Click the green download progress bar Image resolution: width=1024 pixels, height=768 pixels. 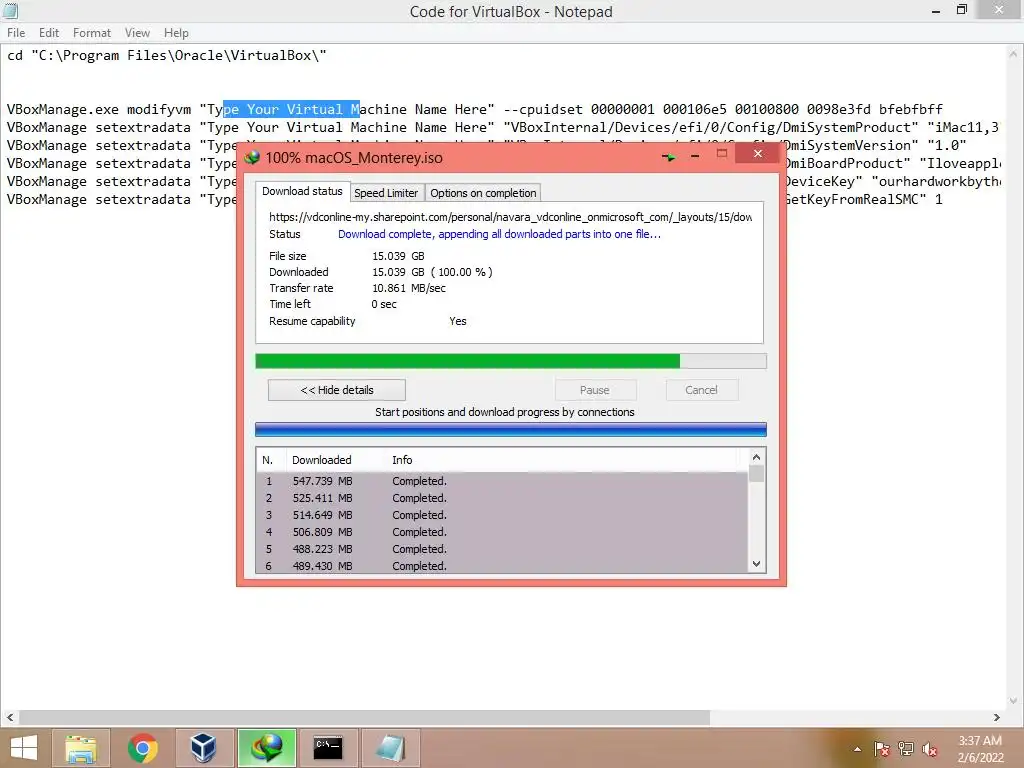(511, 361)
